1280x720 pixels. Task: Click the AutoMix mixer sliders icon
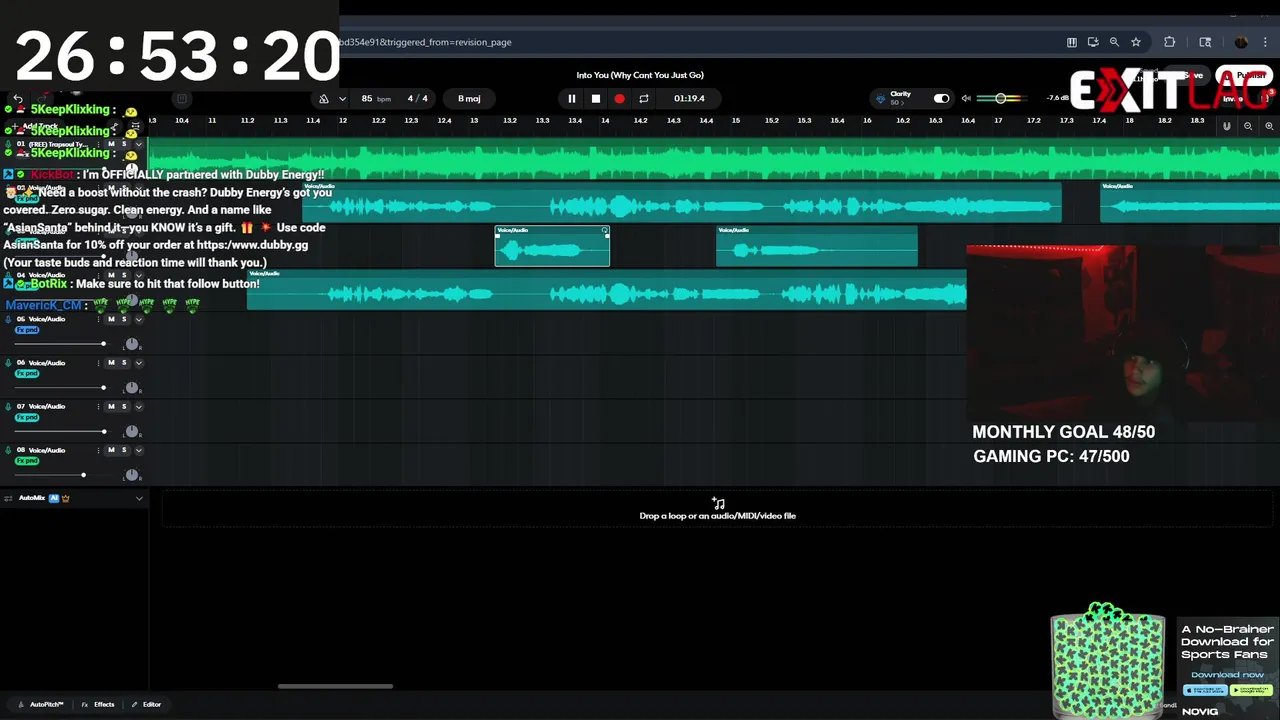tap(8, 498)
